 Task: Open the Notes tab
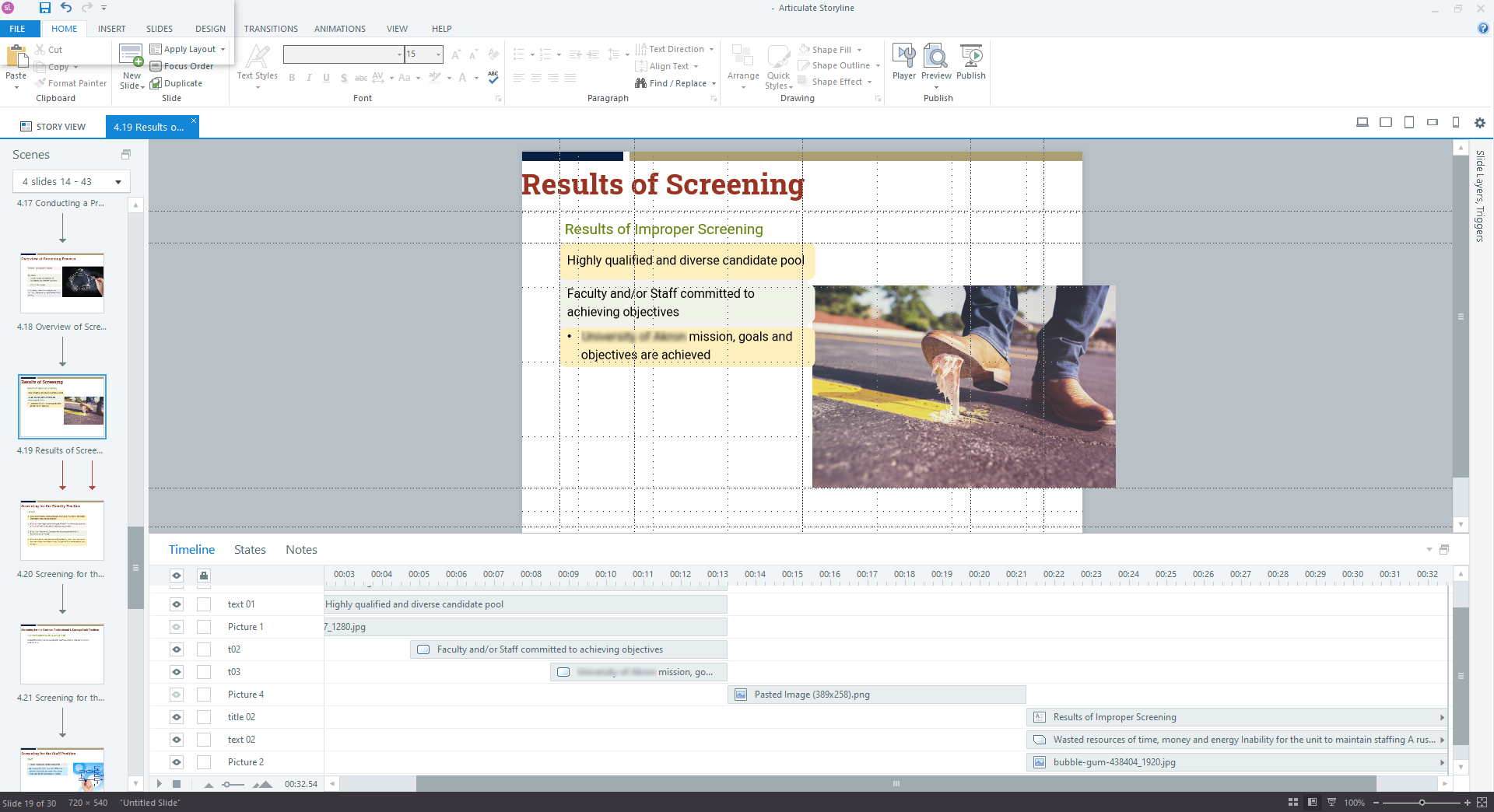pyautogui.click(x=301, y=550)
